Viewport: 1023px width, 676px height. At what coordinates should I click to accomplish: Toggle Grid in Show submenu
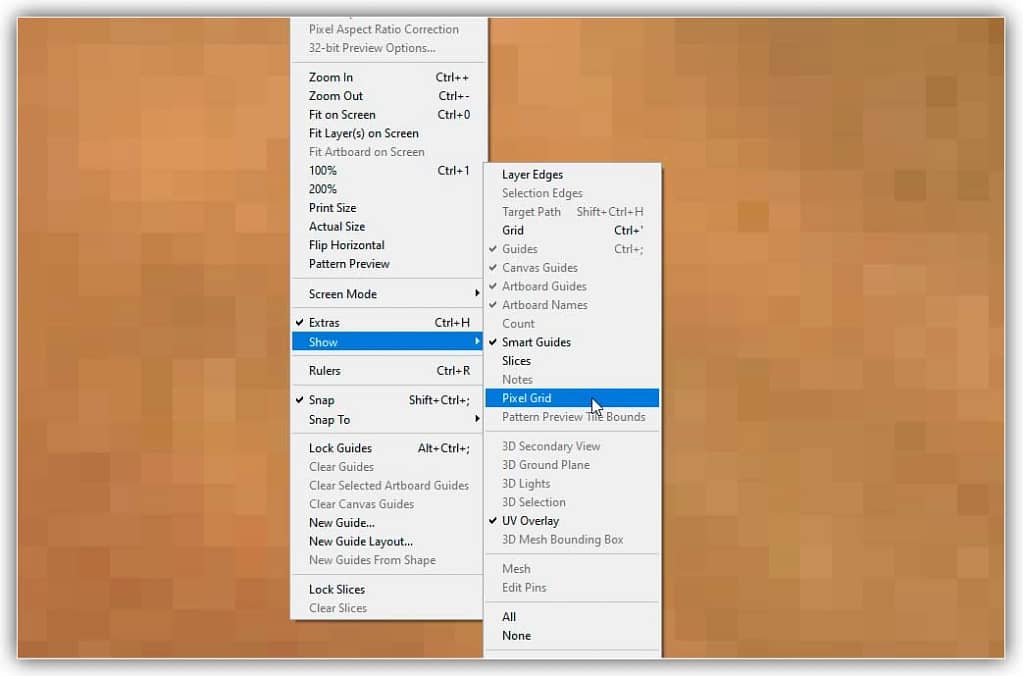click(x=513, y=230)
